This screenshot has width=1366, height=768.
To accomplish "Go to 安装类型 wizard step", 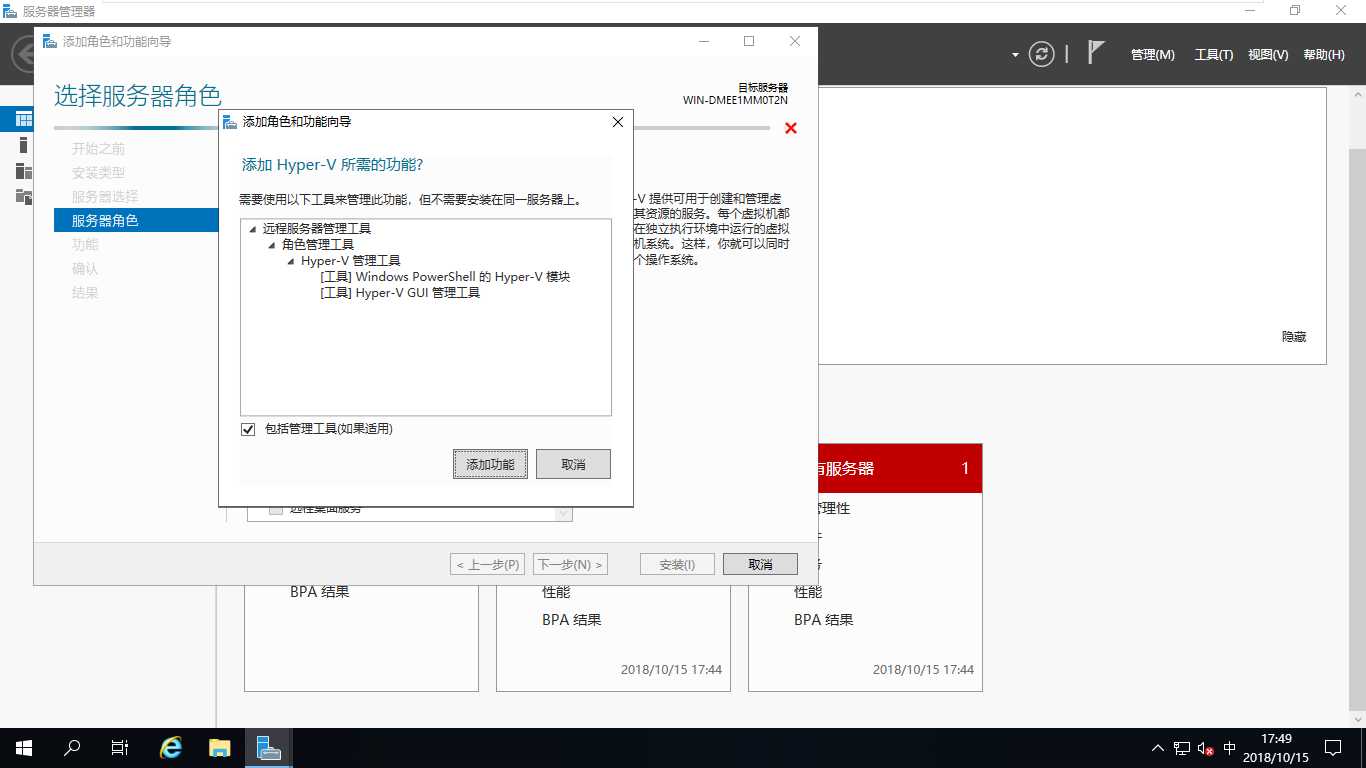I will 98,172.
